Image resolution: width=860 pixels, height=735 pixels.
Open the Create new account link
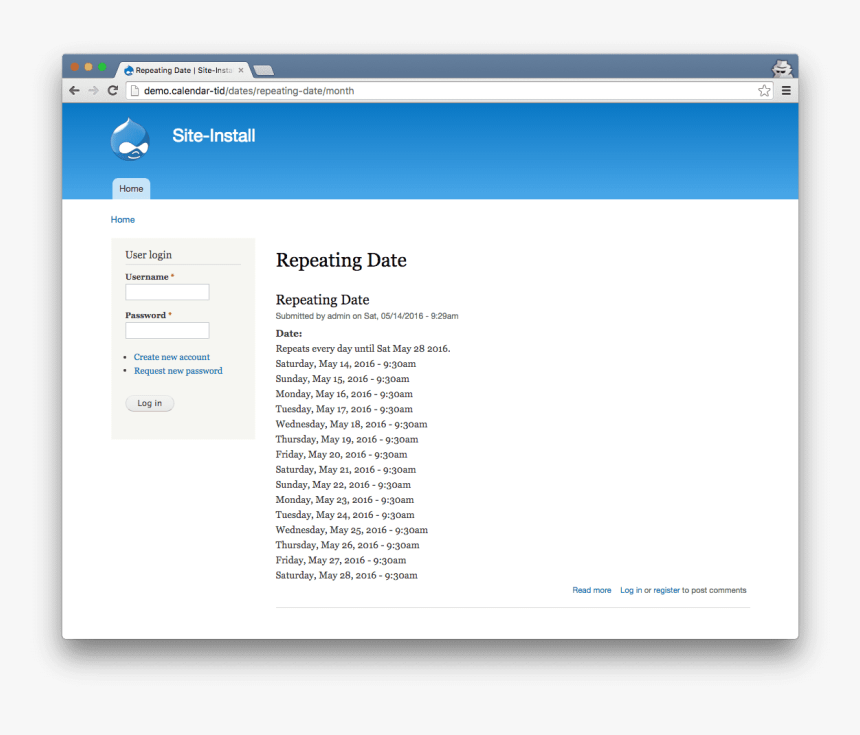(x=172, y=357)
